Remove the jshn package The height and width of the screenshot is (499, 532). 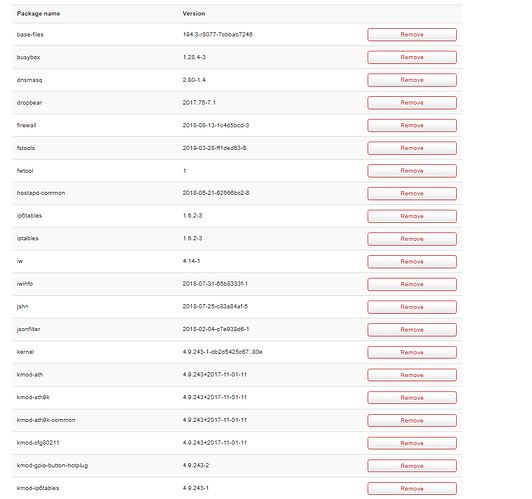[x=412, y=307]
